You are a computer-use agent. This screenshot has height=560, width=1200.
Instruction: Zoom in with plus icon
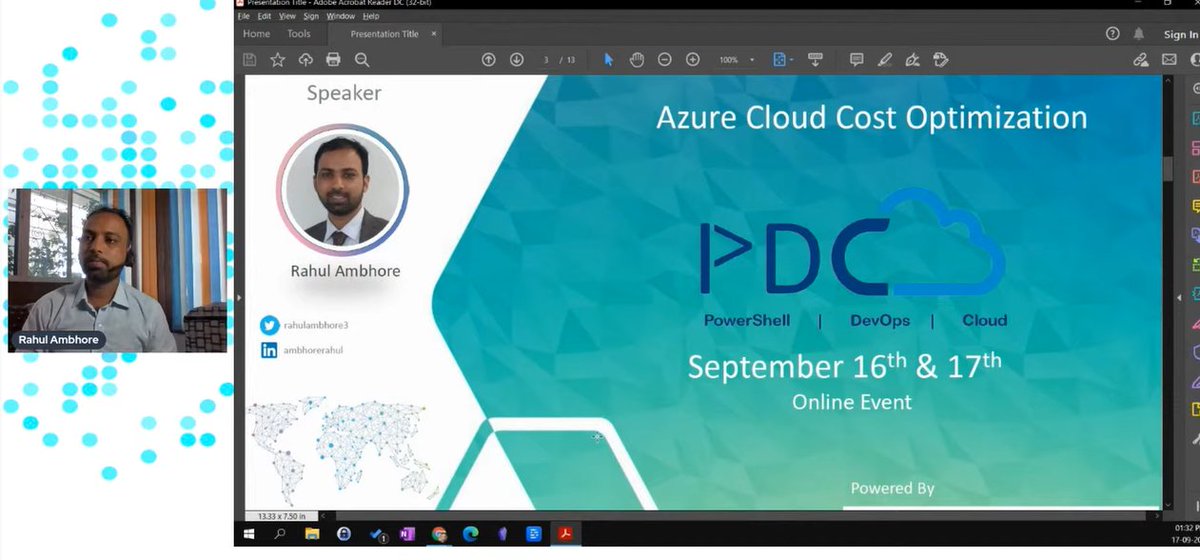[692, 60]
